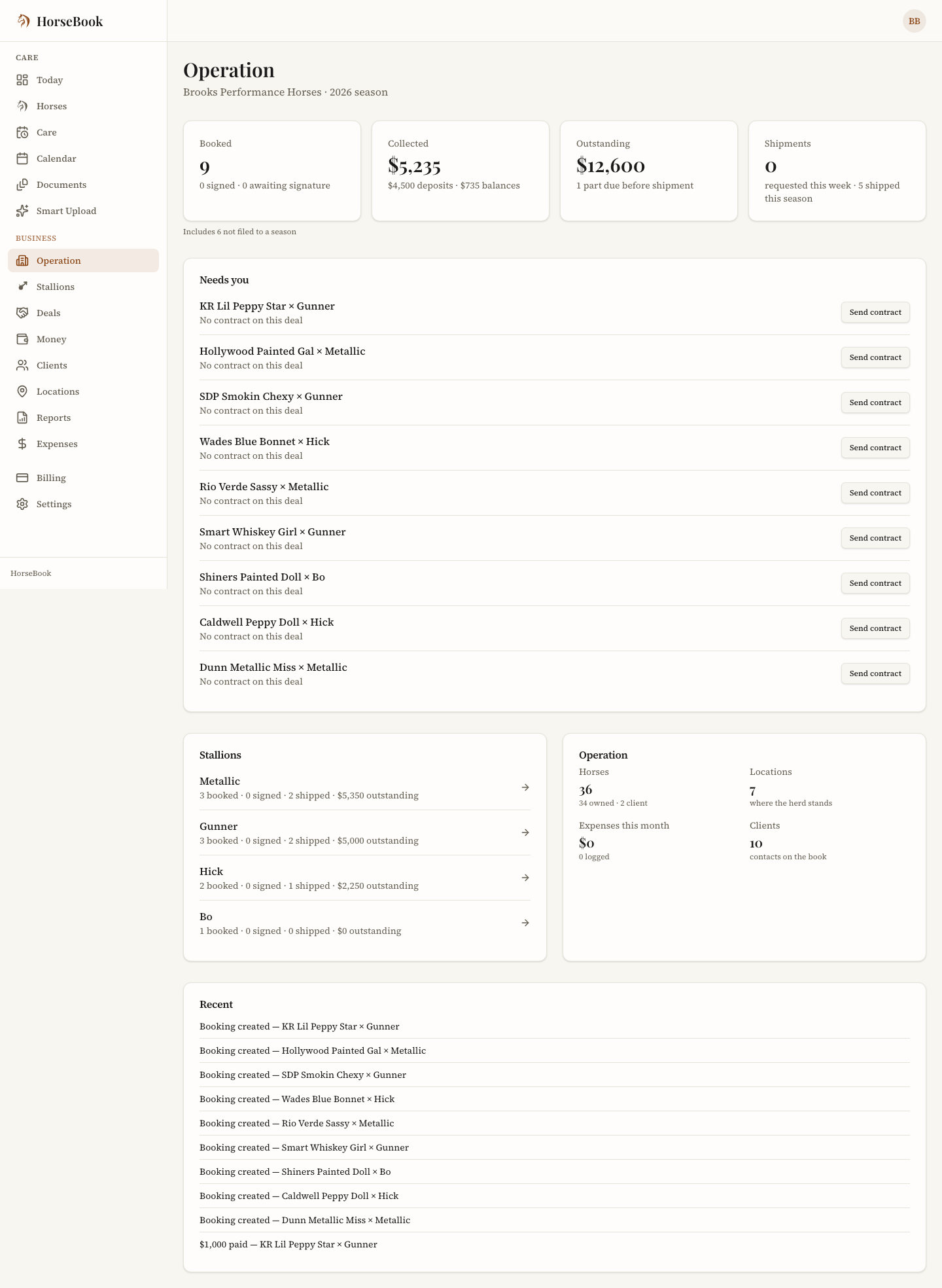942x1288 pixels.
Task: Click the Billing card icon
Action: pos(22,478)
